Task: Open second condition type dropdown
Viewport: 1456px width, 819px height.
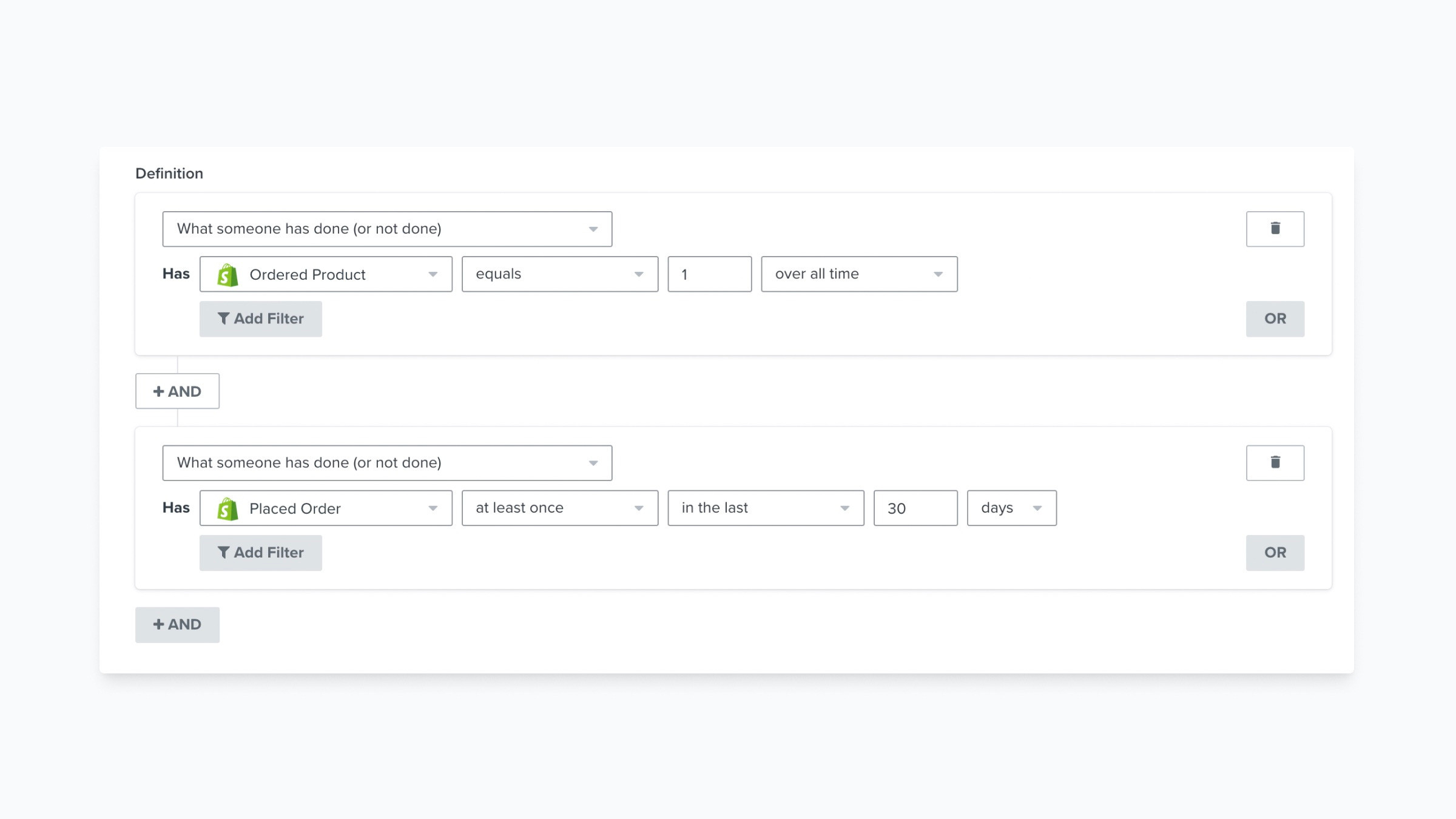Action: point(386,463)
